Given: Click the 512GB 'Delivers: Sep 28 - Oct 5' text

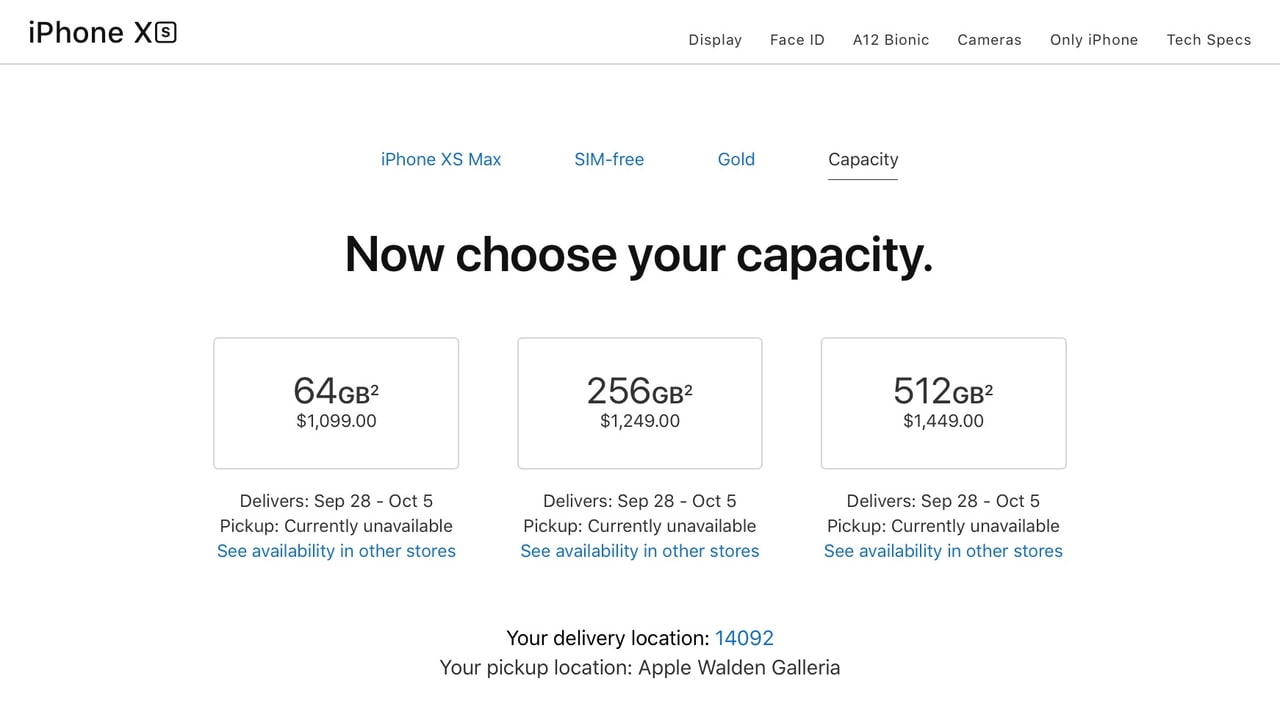Looking at the screenshot, I should click(x=943, y=501).
